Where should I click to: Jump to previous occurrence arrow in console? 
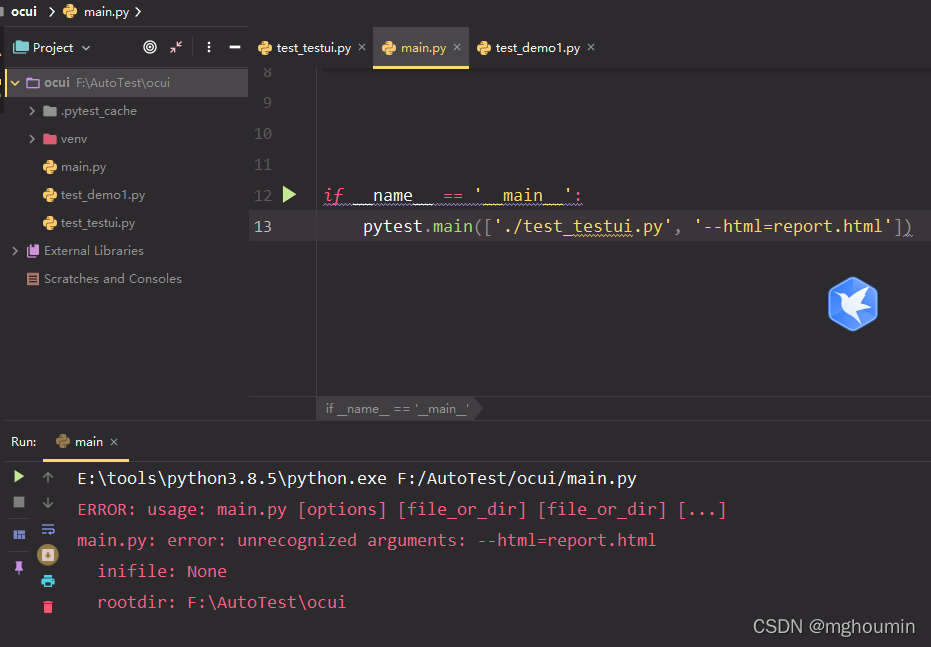pyautogui.click(x=47, y=476)
